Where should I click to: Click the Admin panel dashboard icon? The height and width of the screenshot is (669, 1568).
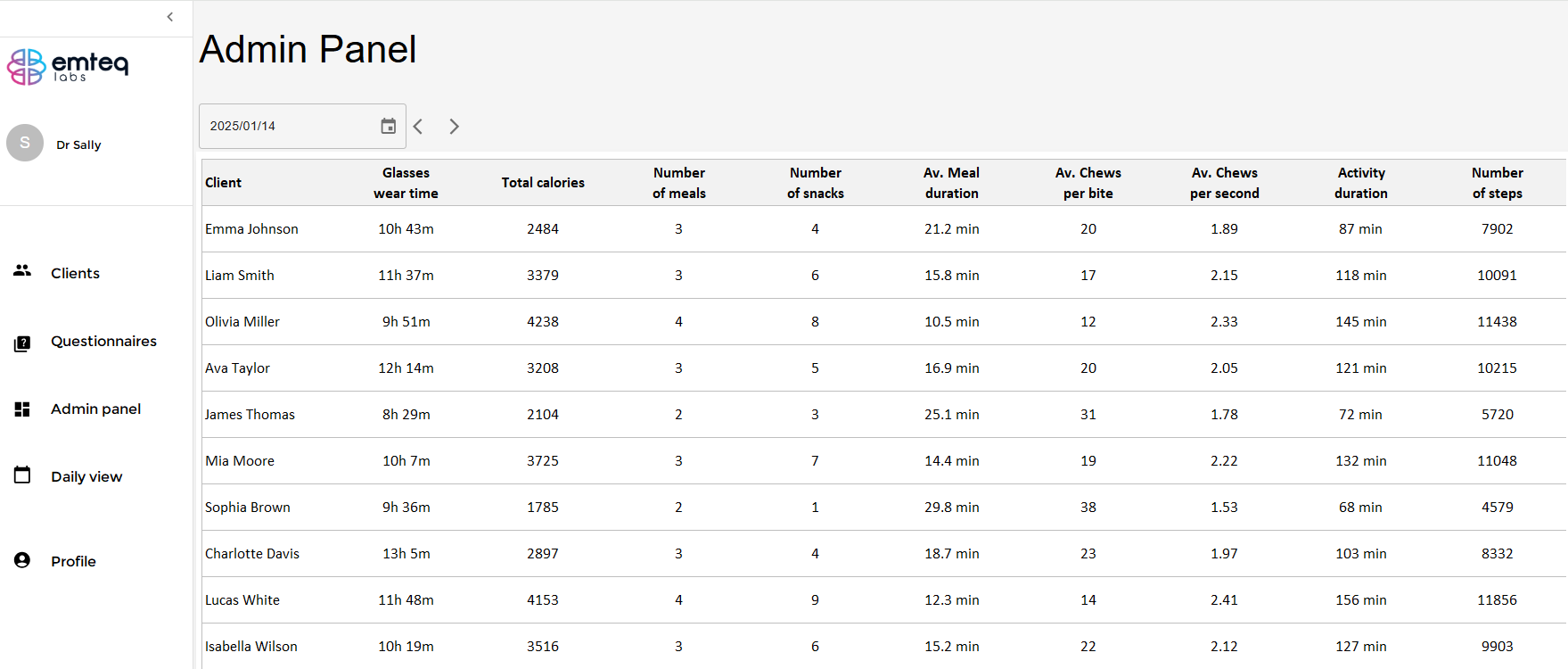(x=22, y=409)
